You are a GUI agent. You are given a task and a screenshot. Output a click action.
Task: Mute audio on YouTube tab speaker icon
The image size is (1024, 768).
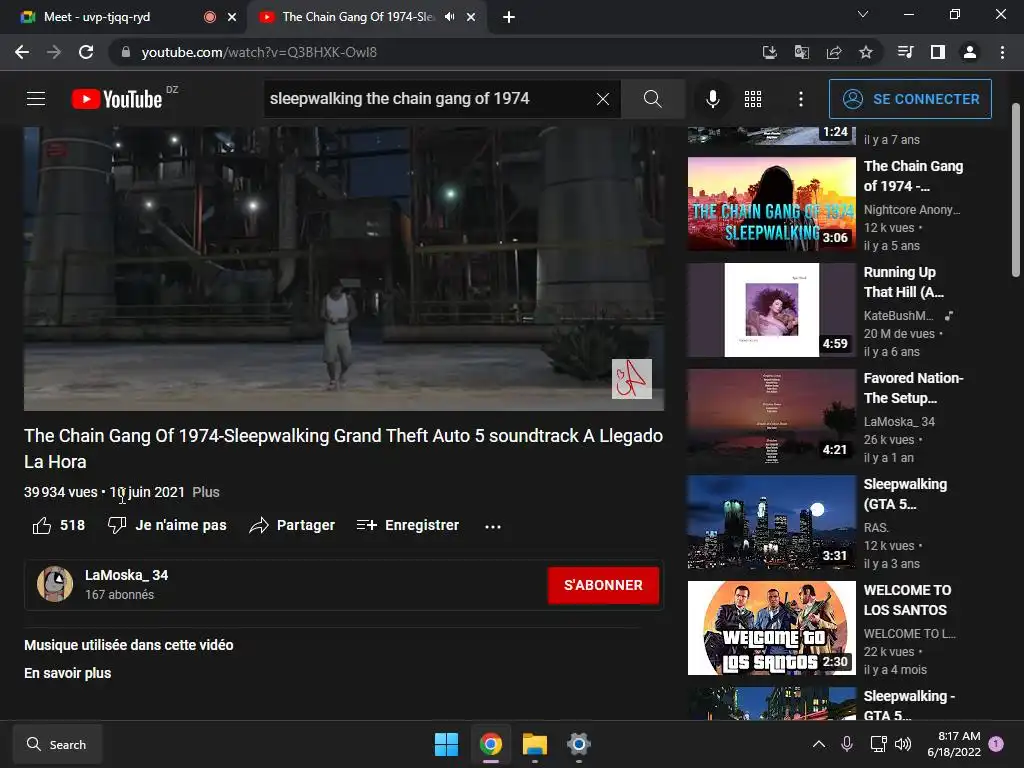click(x=449, y=17)
